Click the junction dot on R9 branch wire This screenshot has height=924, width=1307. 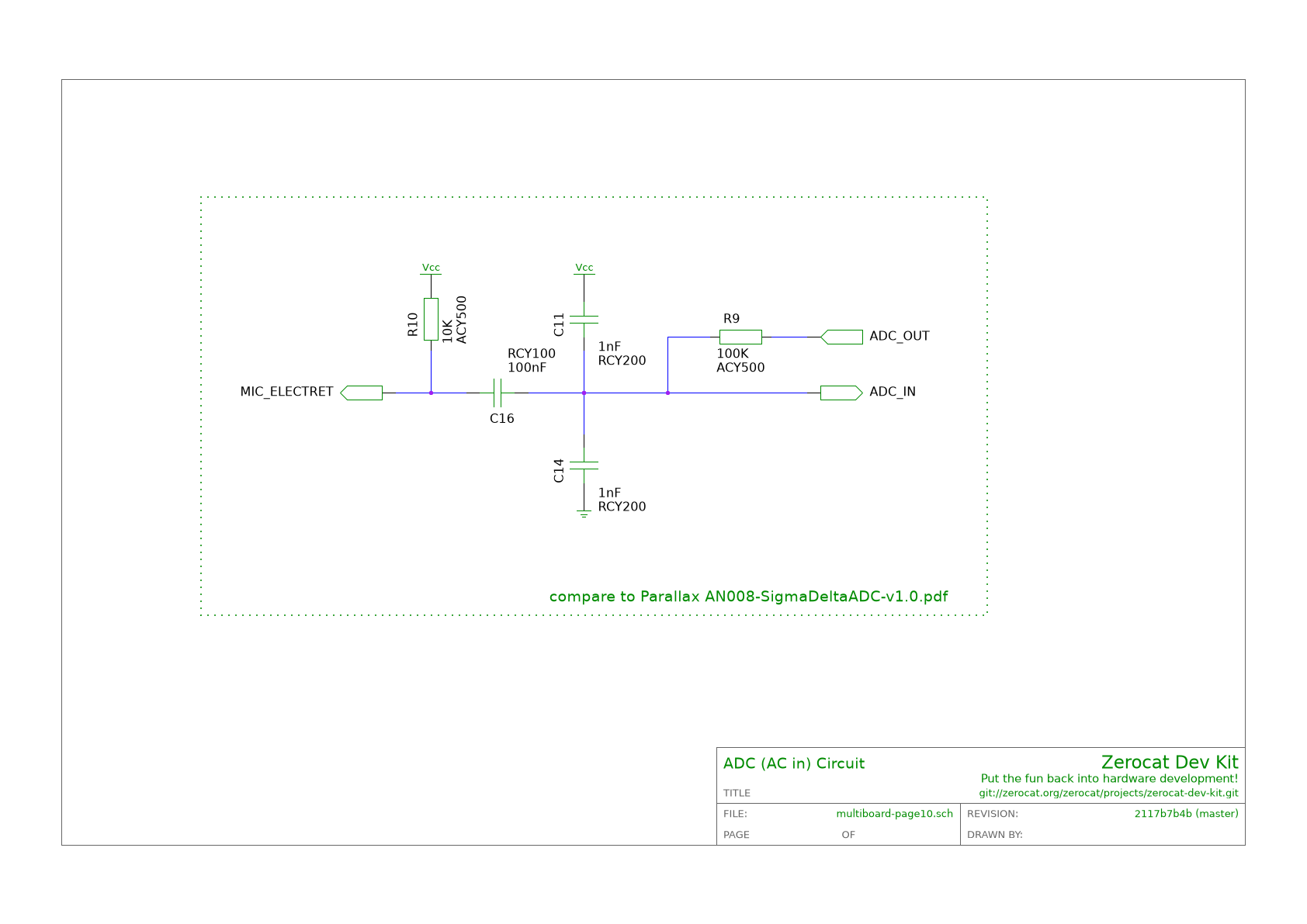[667, 393]
